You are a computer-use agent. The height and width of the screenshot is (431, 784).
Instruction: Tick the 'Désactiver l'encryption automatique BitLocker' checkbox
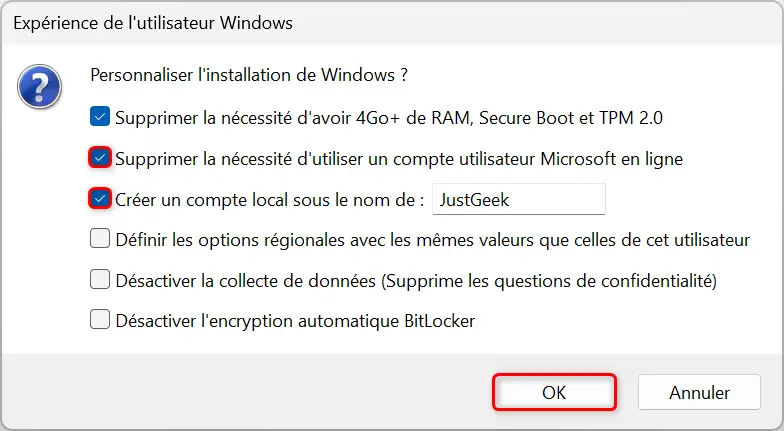pos(100,320)
